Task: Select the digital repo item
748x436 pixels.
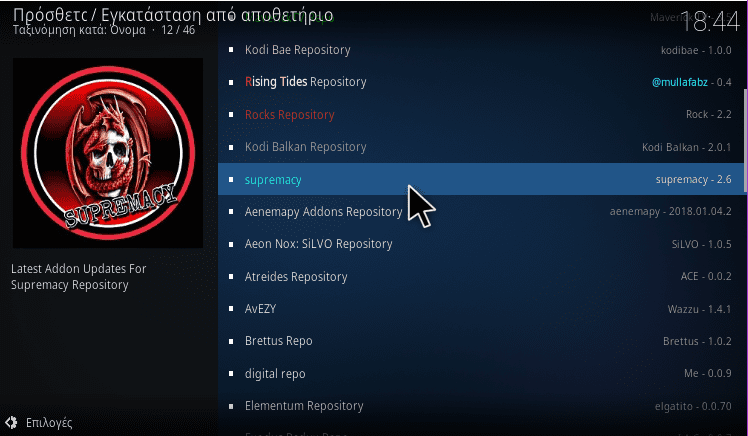Action: (x=481, y=374)
